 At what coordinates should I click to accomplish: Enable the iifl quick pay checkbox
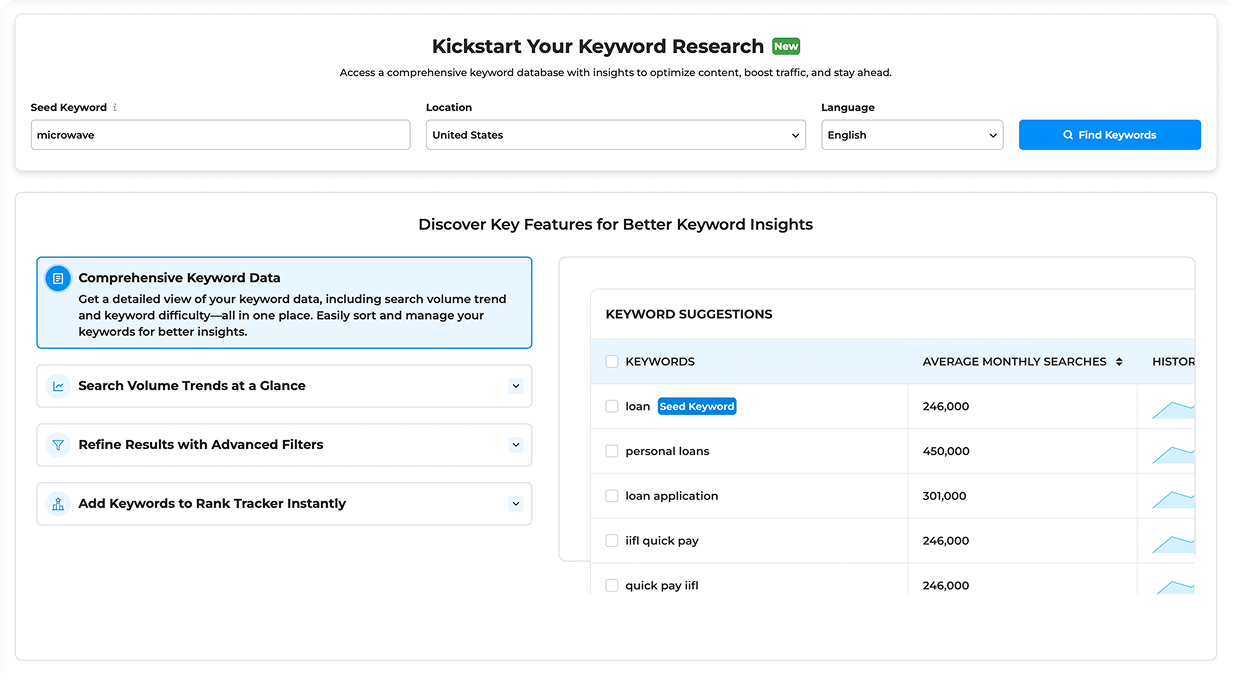(x=612, y=541)
